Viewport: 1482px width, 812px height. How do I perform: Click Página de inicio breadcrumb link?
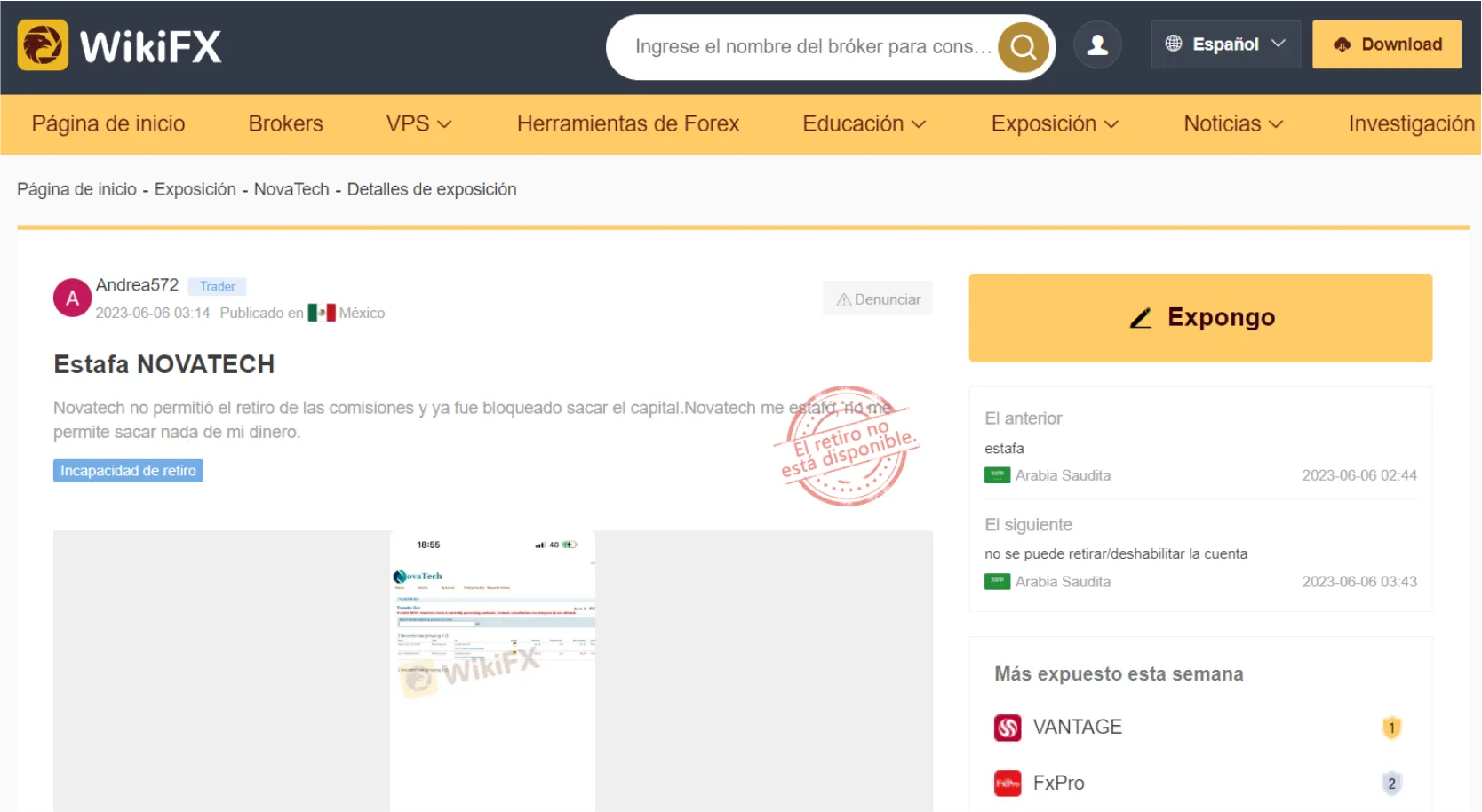click(76, 189)
